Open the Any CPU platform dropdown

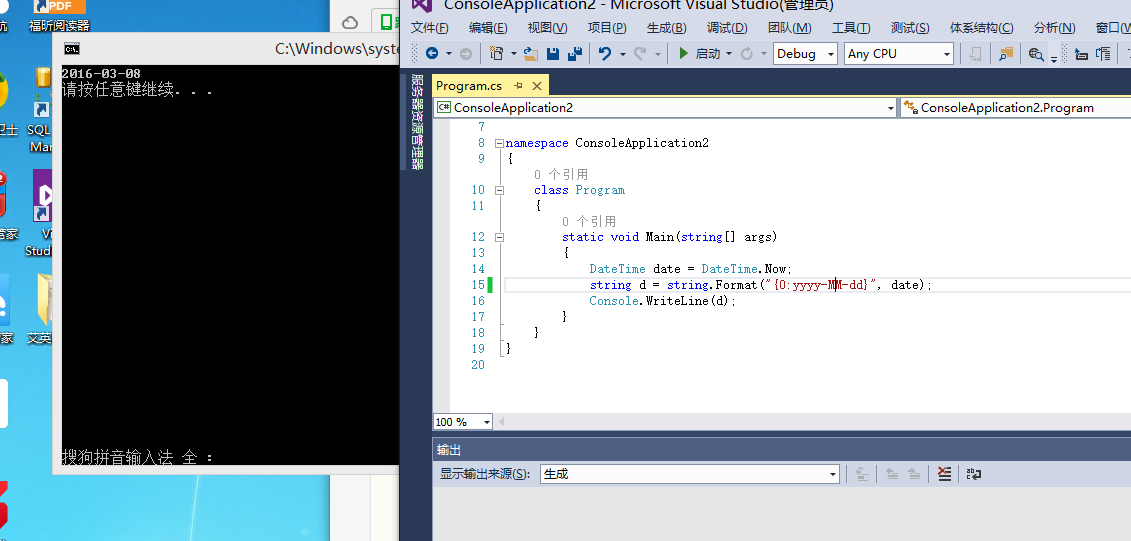[x=899, y=53]
